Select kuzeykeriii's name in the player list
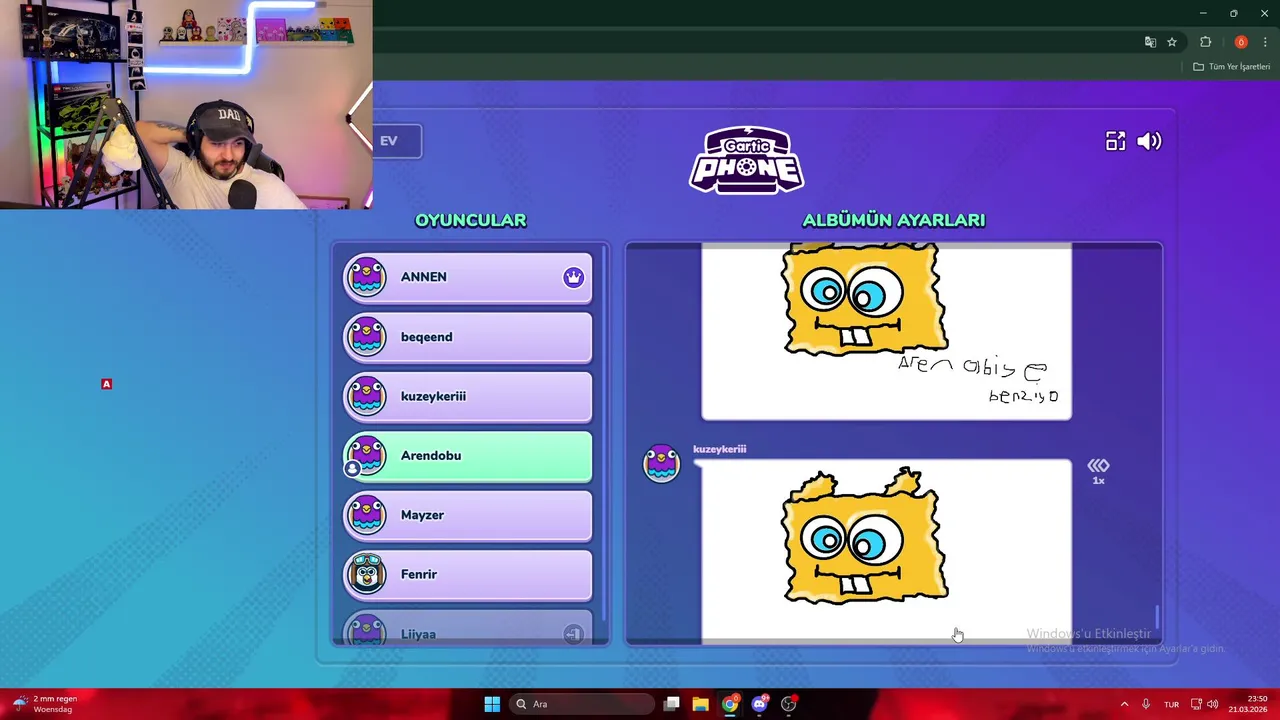The width and height of the screenshot is (1280, 720). coord(433,396)
